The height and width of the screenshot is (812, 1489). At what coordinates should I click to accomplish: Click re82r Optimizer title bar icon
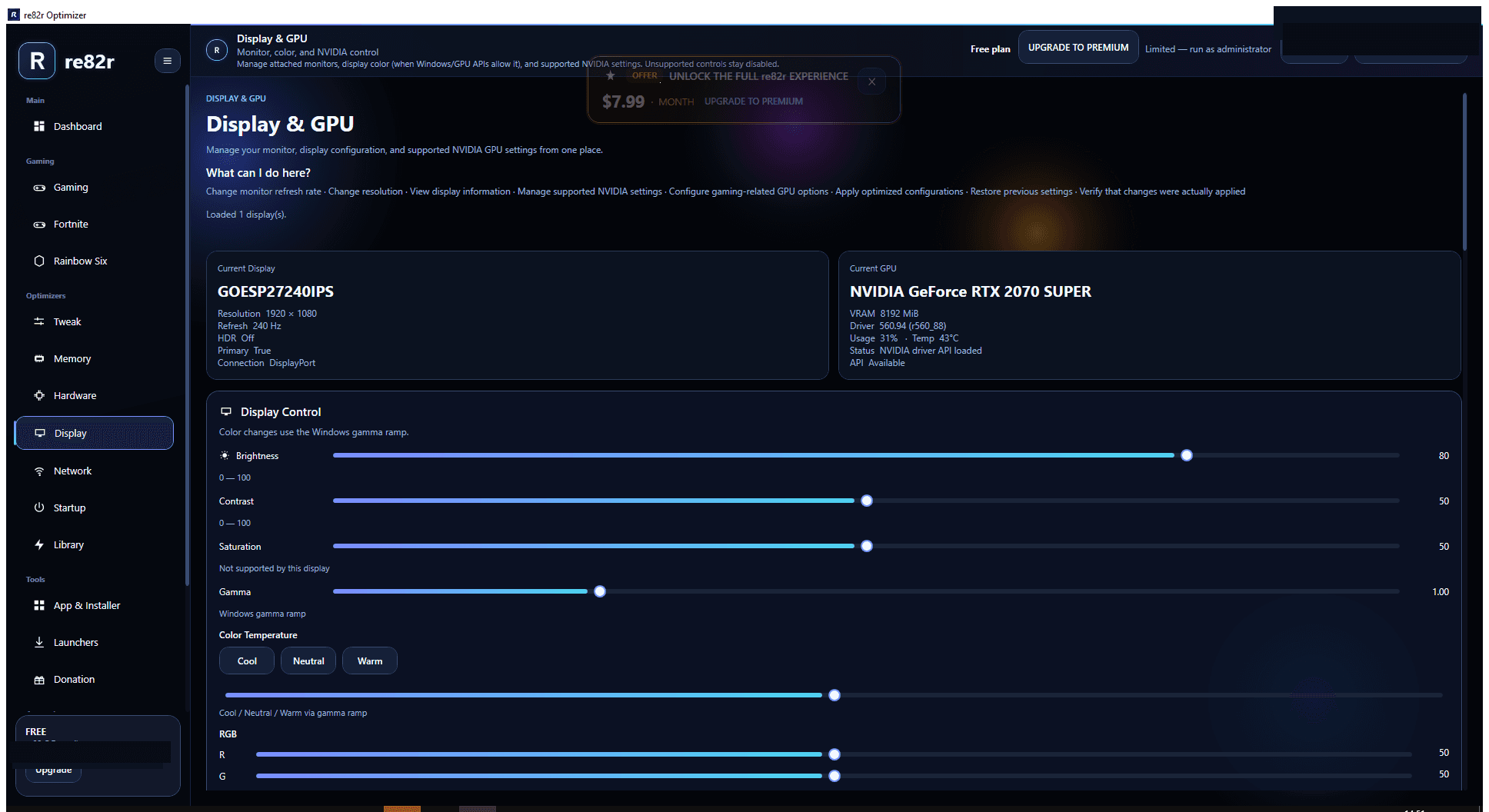[x=14, y=15]
